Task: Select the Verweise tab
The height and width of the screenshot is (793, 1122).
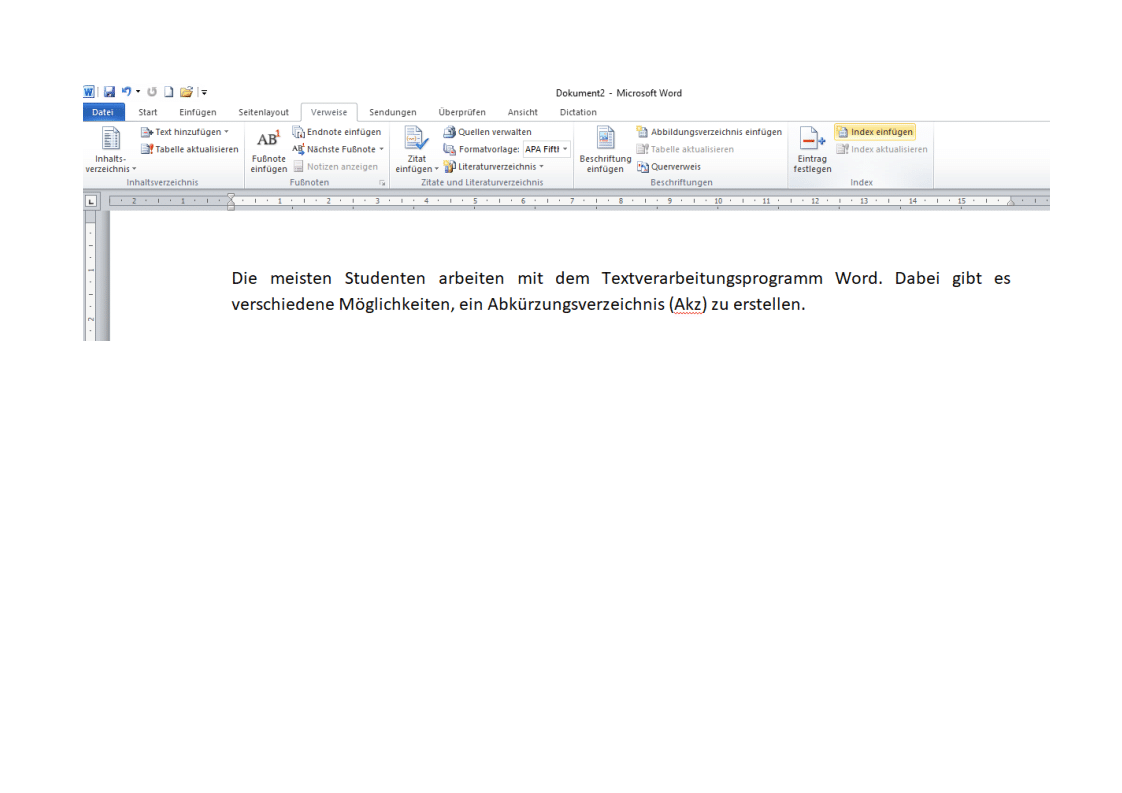Action: click(329, 112)
